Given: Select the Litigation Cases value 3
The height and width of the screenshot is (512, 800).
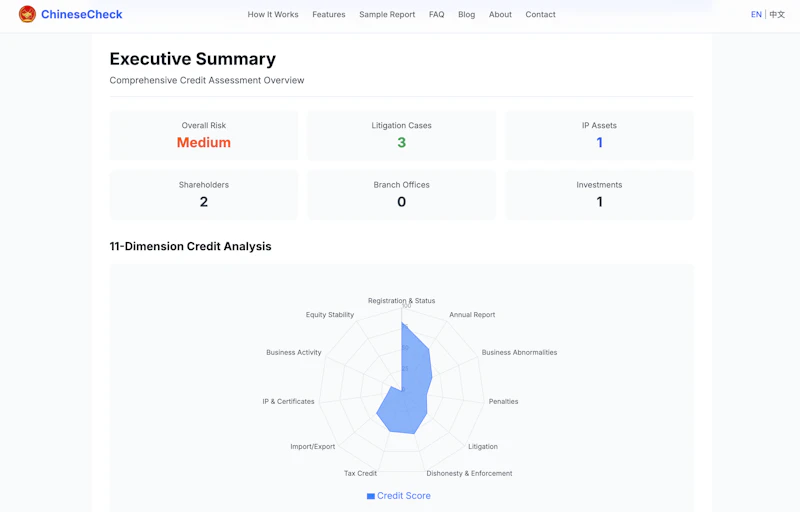Looking at the screenshot, I should pos(402,143).
